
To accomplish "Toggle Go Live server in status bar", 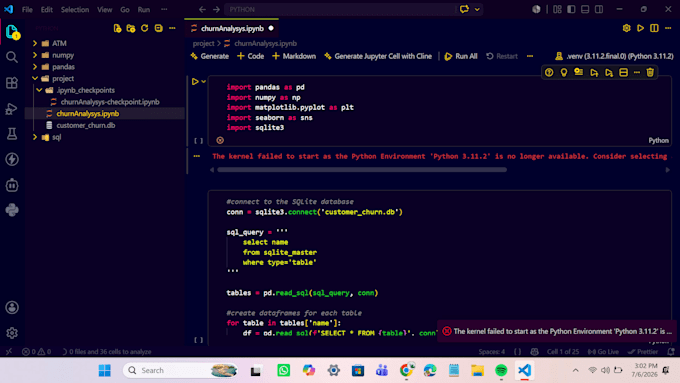I will tap(603, 352).
